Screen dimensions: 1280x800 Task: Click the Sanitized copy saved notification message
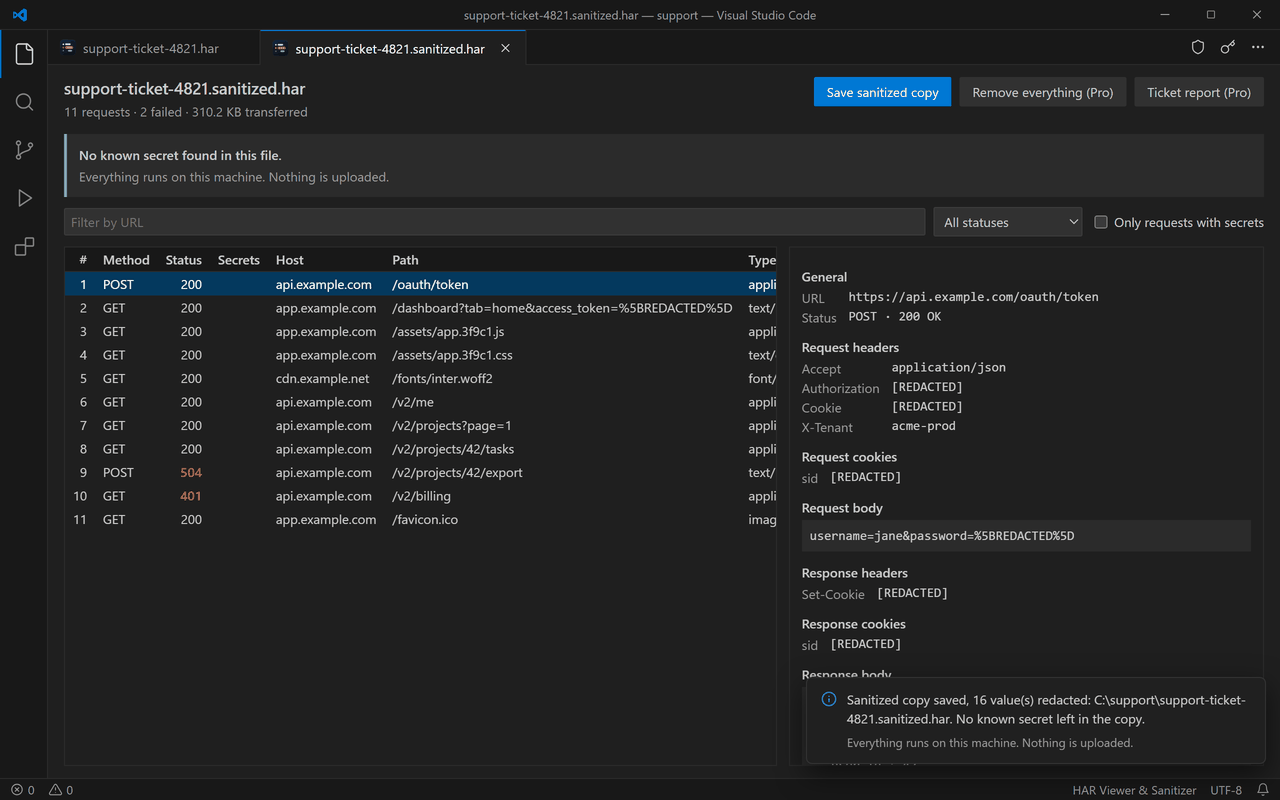pyautogui.click(x=1046, y=709)
